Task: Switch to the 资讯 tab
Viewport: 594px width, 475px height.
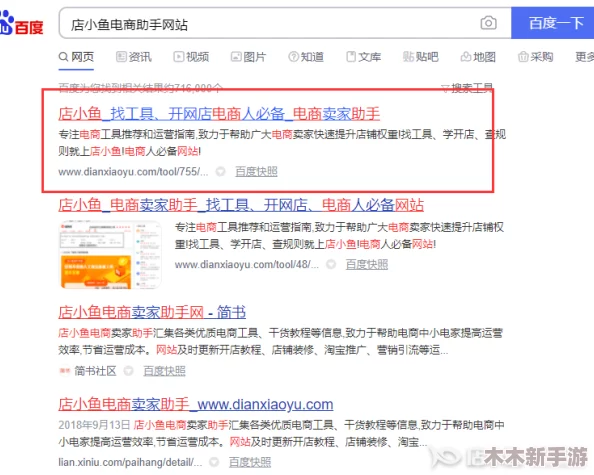Action: pyautogui.click(x=134, y=57)
